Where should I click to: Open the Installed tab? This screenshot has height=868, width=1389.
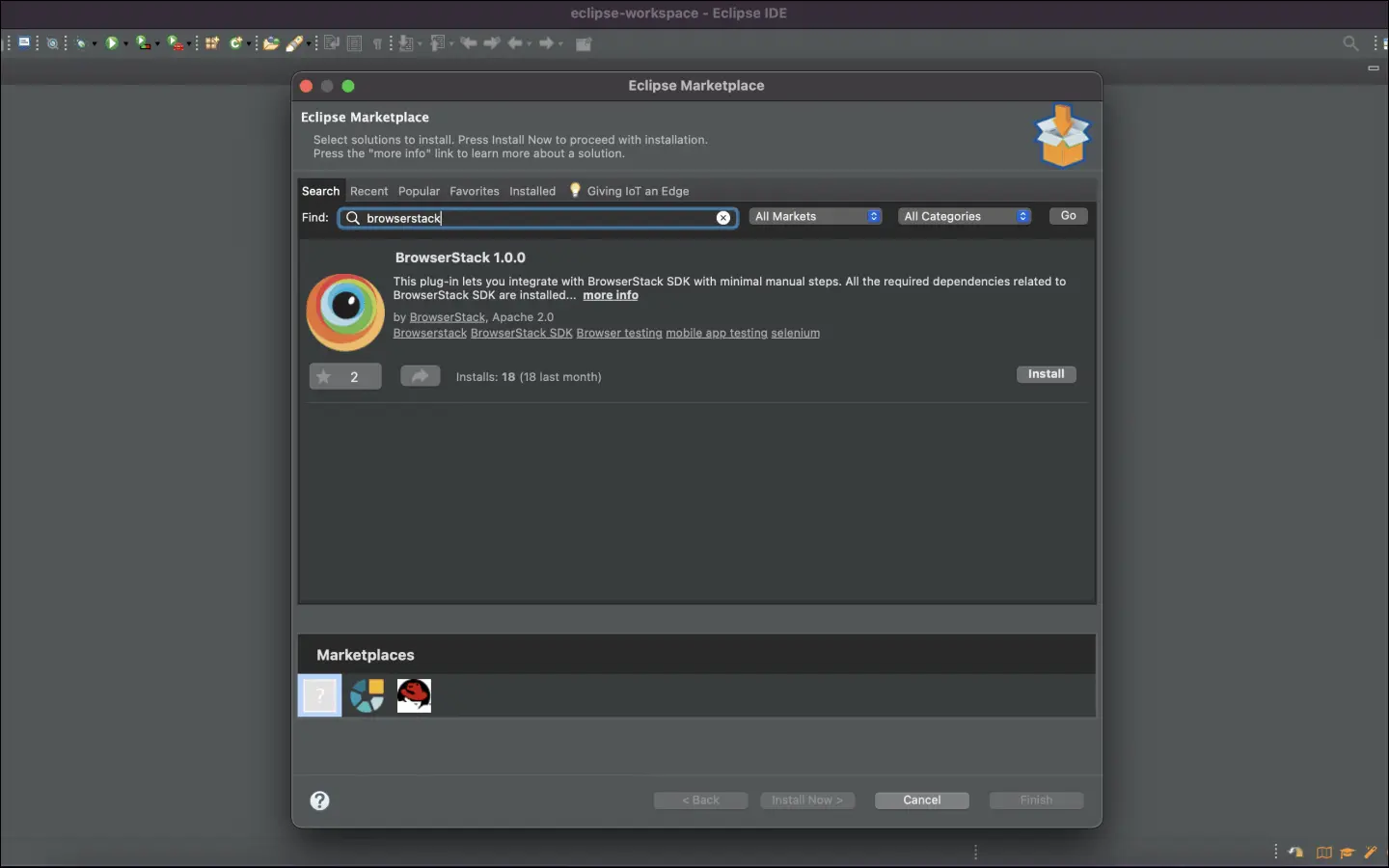coord(532,191)
